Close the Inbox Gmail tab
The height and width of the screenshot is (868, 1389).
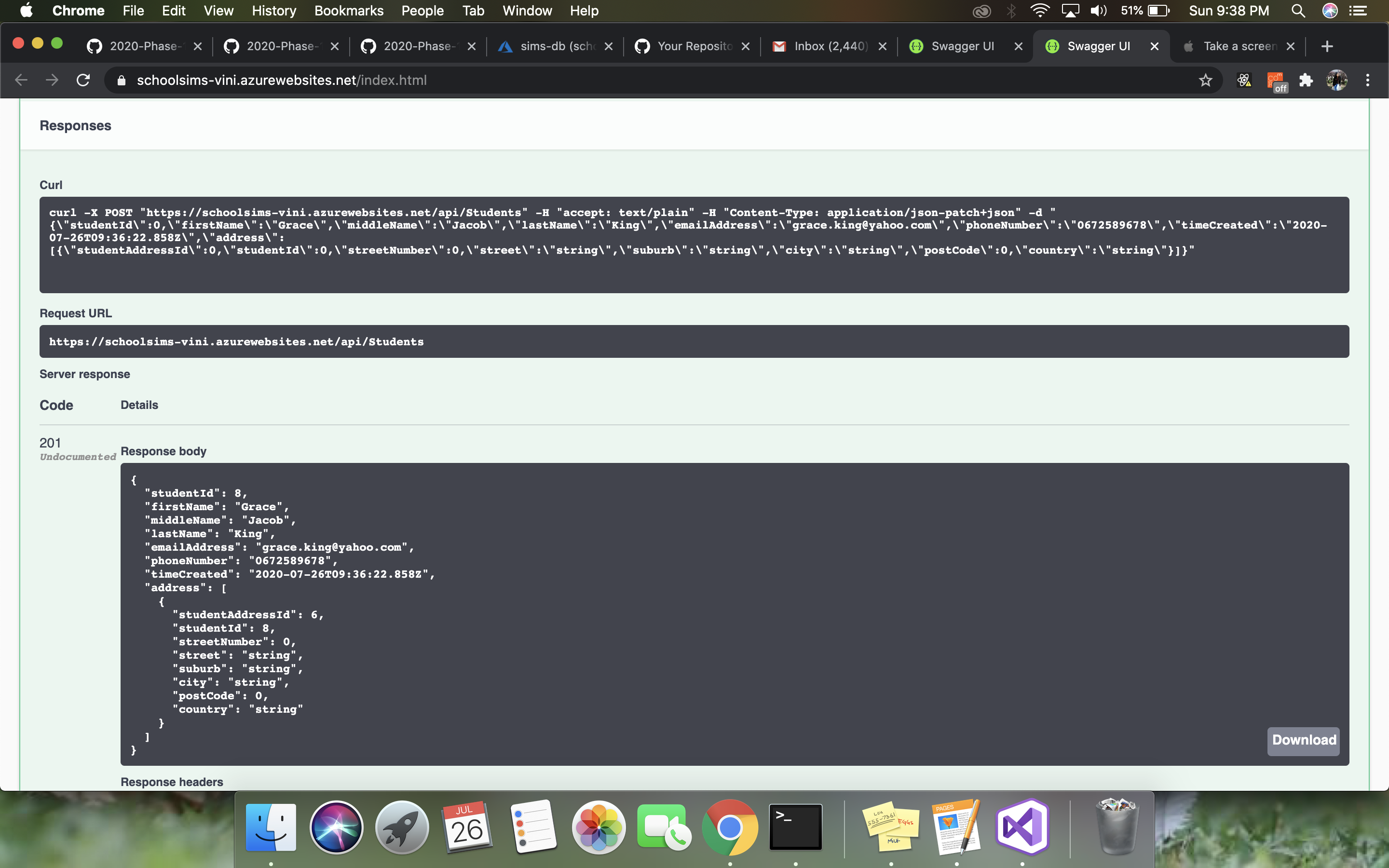(882, 46)
